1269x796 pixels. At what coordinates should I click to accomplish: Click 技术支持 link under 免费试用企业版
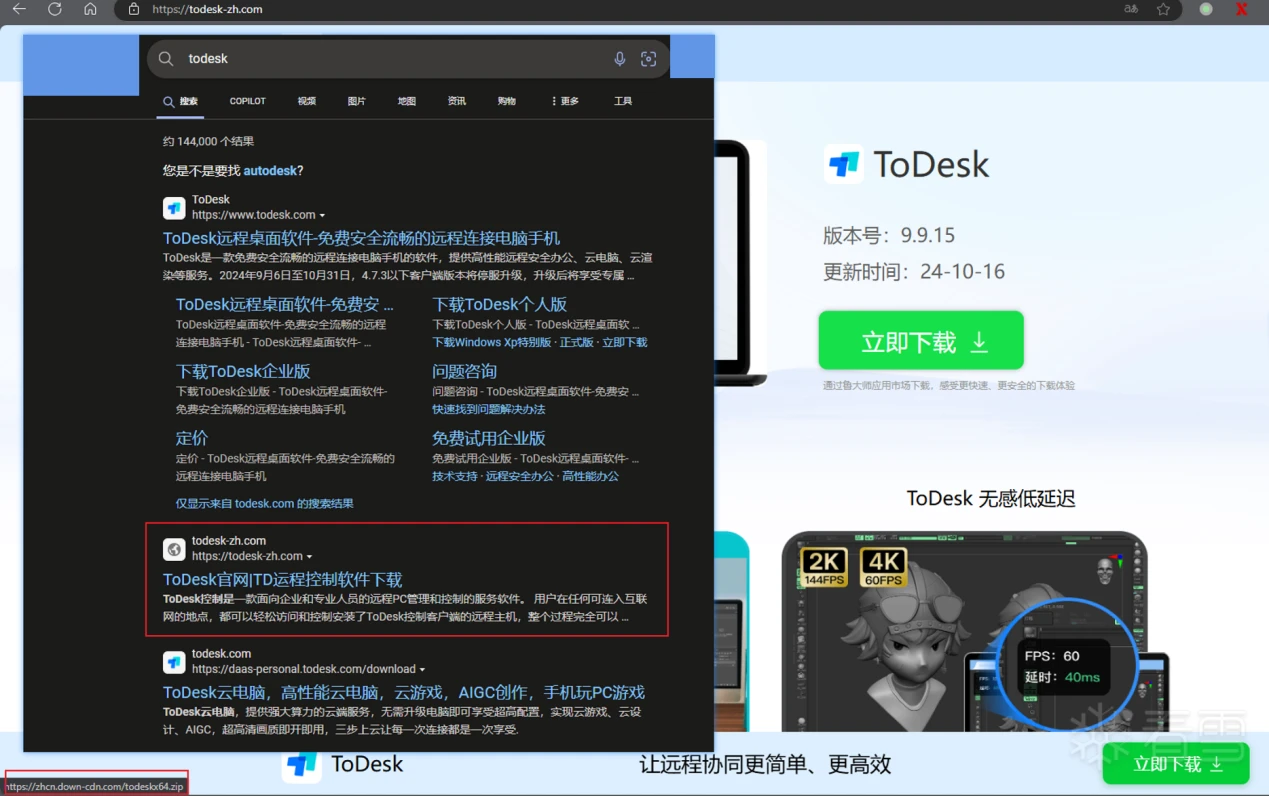pos(454,476)
